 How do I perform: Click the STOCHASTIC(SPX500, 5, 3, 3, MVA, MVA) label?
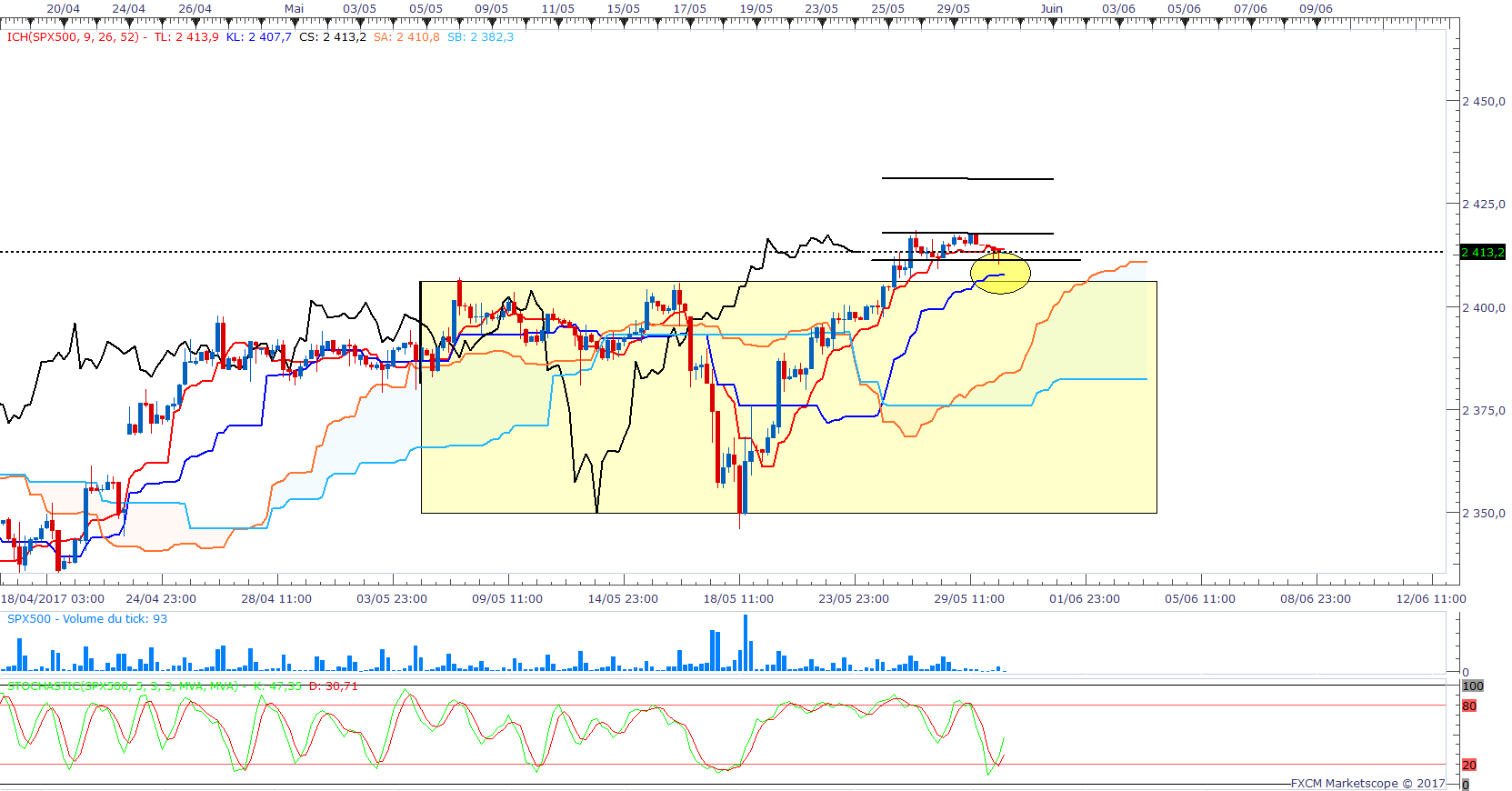tap(123, 686)
